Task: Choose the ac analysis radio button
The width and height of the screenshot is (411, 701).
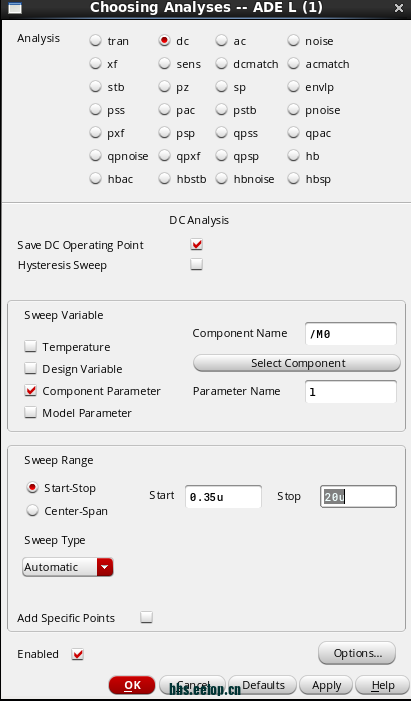Action: pos(222,41)
